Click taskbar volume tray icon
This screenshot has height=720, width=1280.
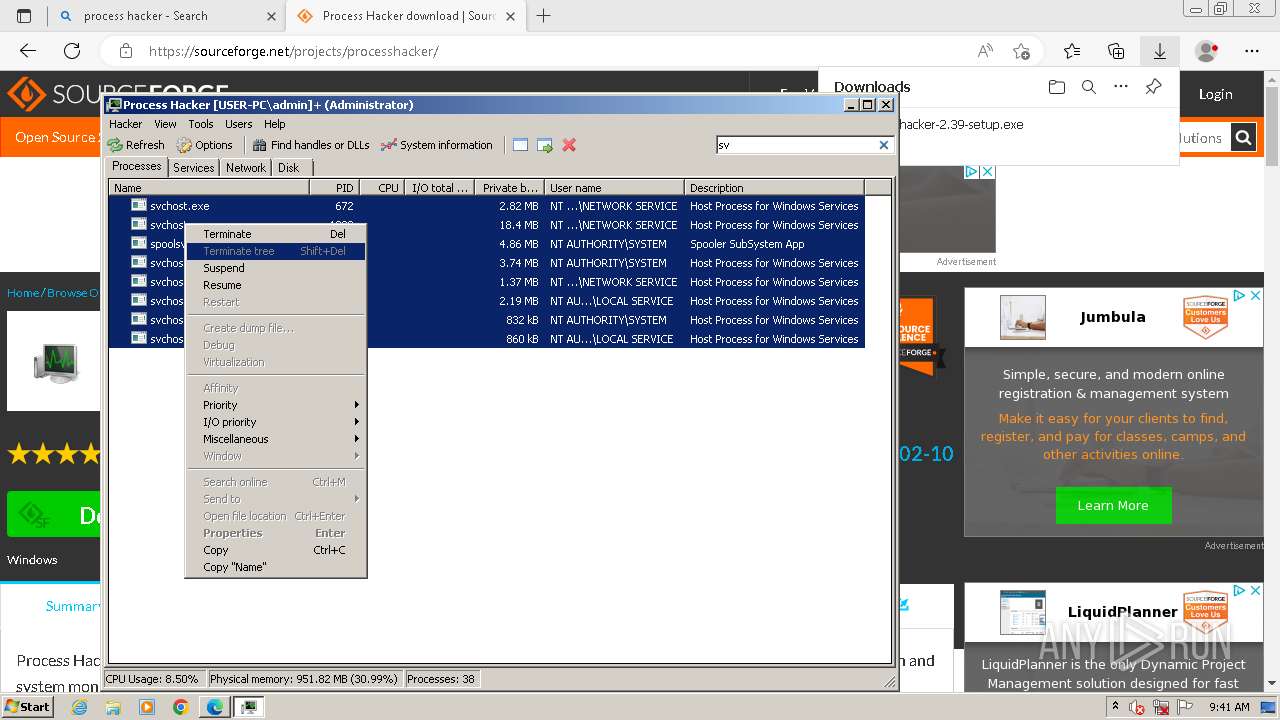(x=1137, y=707)
